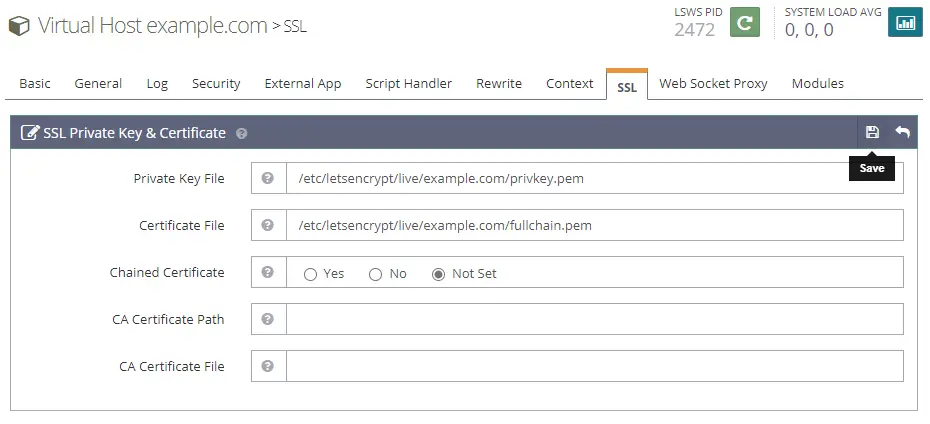Screen dimensions: 930x424
Task: Click help icon next to section title
Action: [242, 133]
